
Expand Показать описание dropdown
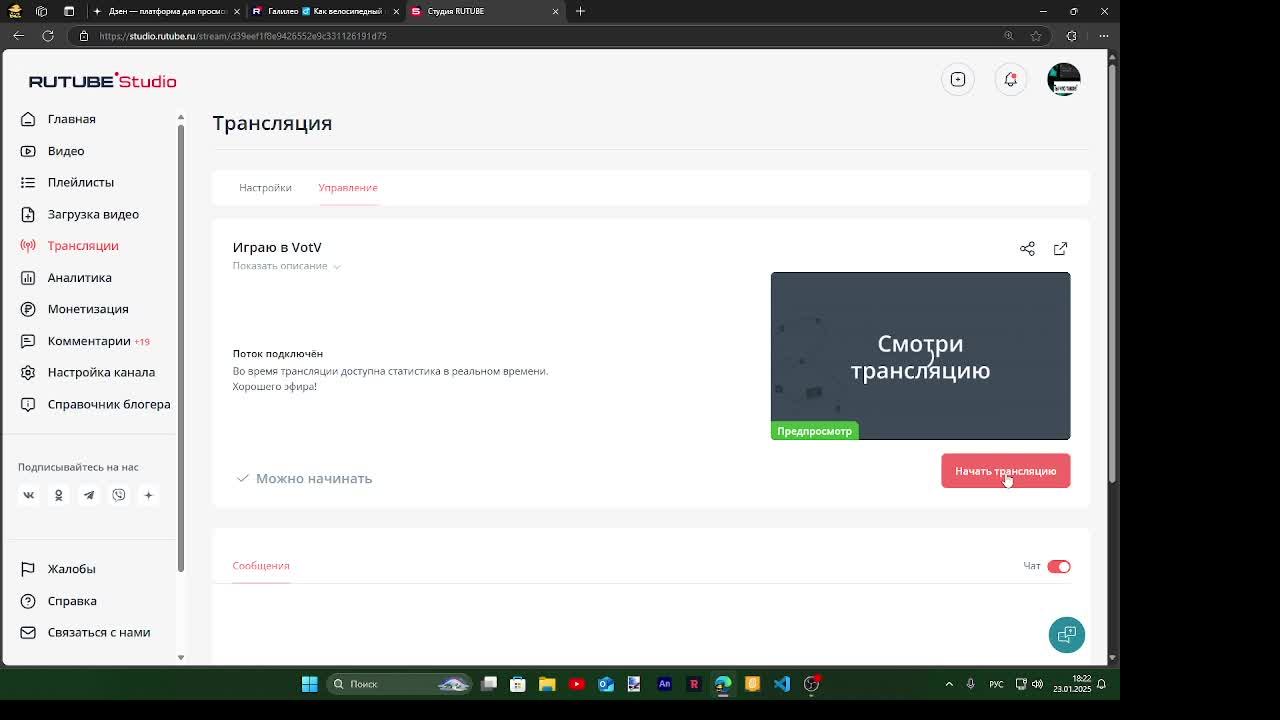[286, 266]
